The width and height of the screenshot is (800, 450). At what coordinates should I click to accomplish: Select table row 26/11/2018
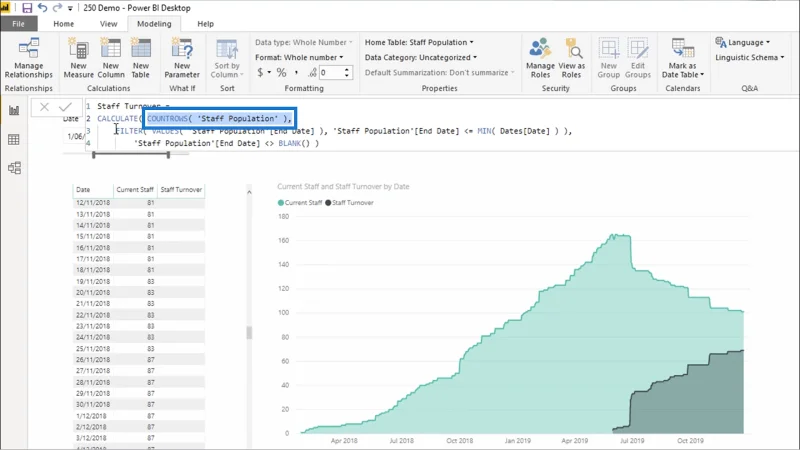(x=139, y=359)
